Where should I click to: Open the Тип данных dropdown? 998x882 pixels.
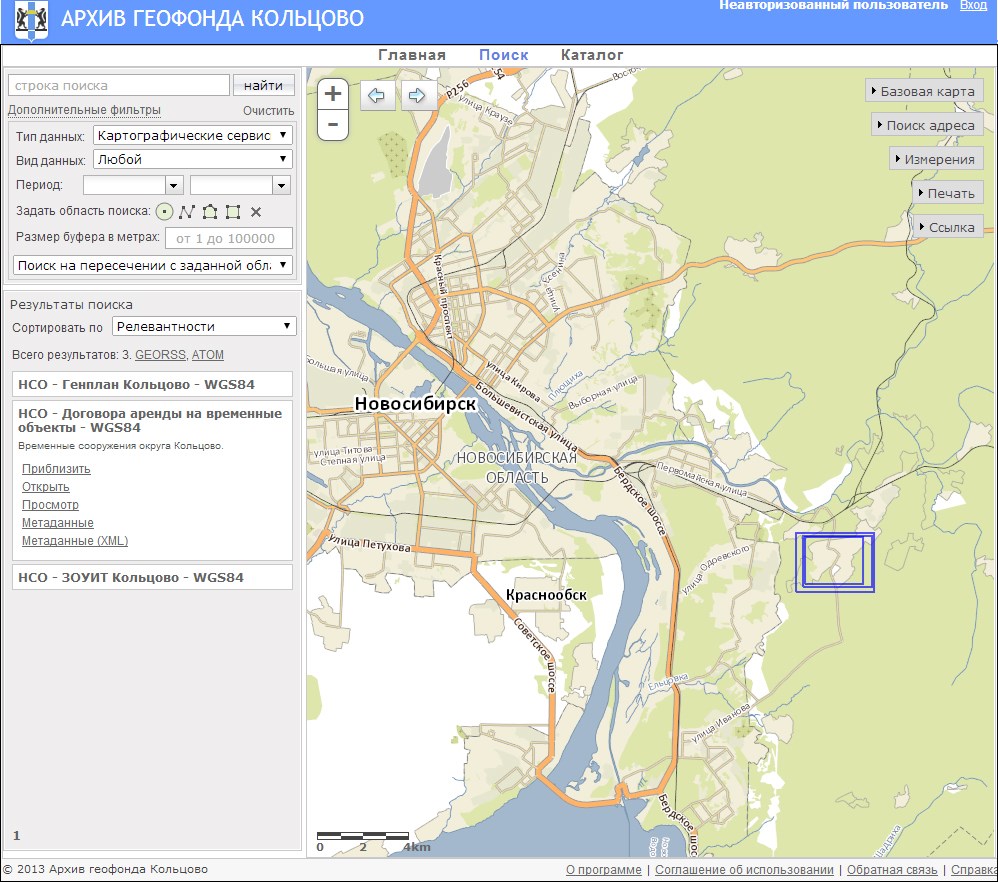pos(192,135)
